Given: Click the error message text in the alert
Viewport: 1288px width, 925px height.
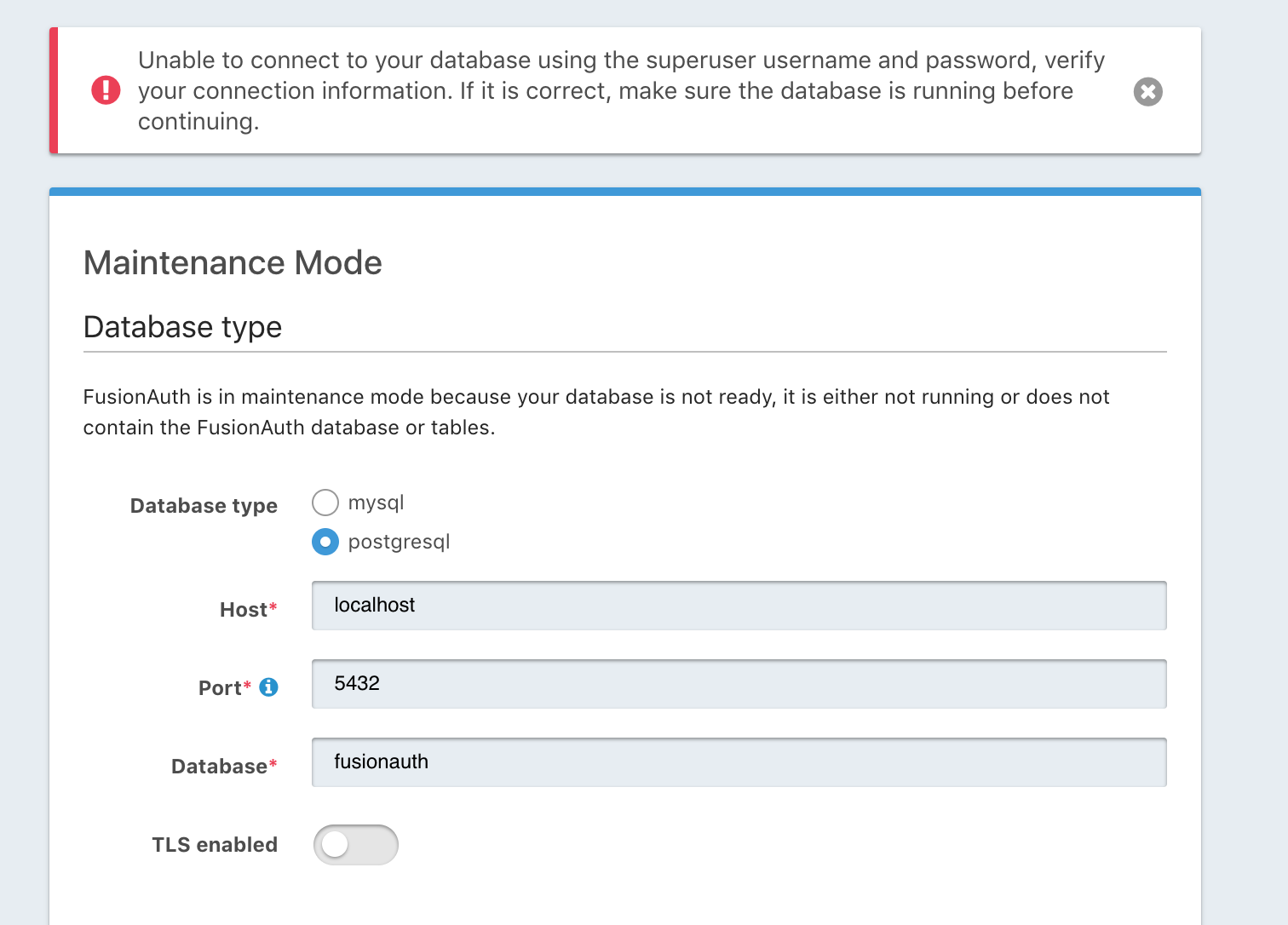Looking at the screenshot, I should [621, 90].
